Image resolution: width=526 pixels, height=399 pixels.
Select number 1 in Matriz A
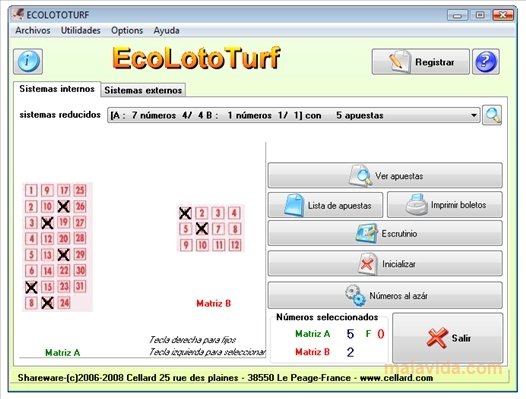pyautogui.click(x=31, y=191)
